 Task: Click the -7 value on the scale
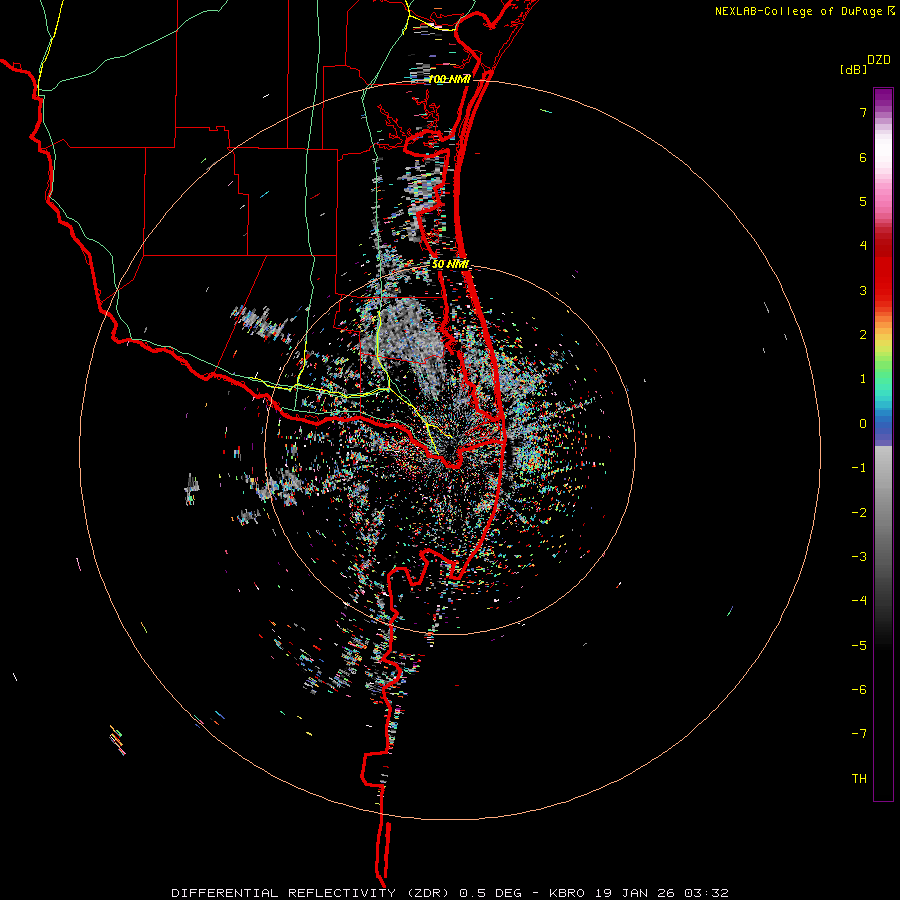click(859, 734)
